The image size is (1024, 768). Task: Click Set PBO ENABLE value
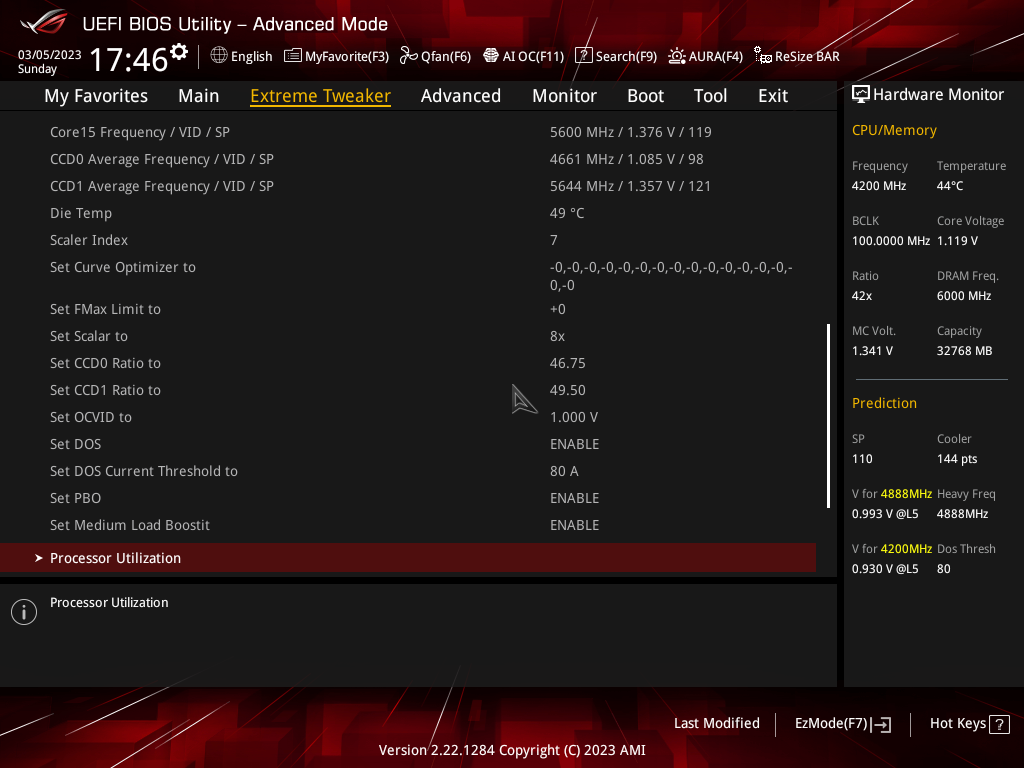click(574, 498)
